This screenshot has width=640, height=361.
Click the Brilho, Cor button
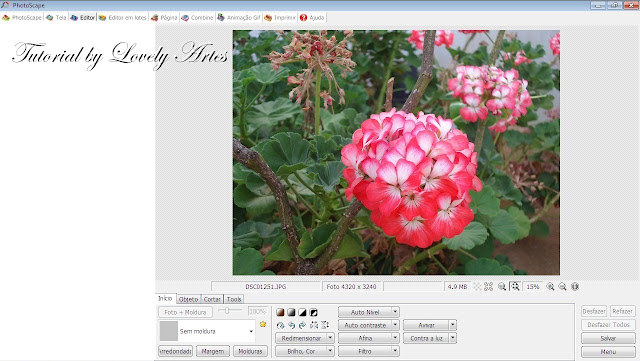301,351
